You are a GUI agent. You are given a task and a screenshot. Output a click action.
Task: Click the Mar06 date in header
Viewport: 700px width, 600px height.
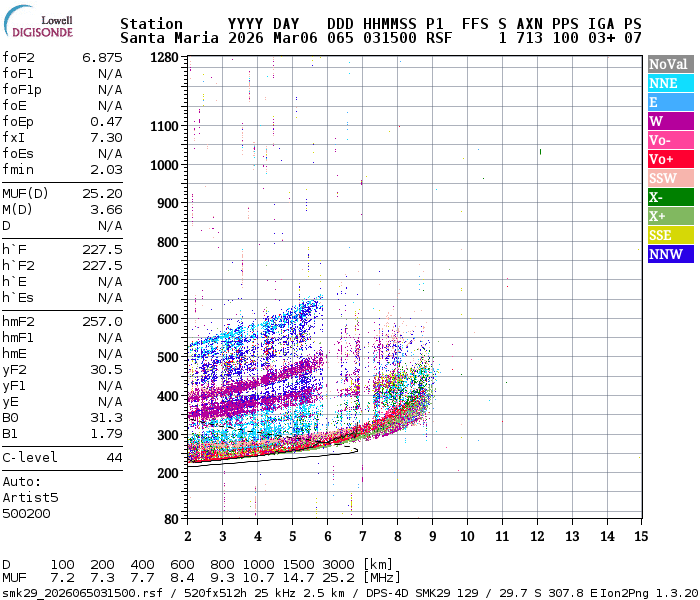[295, 38]
